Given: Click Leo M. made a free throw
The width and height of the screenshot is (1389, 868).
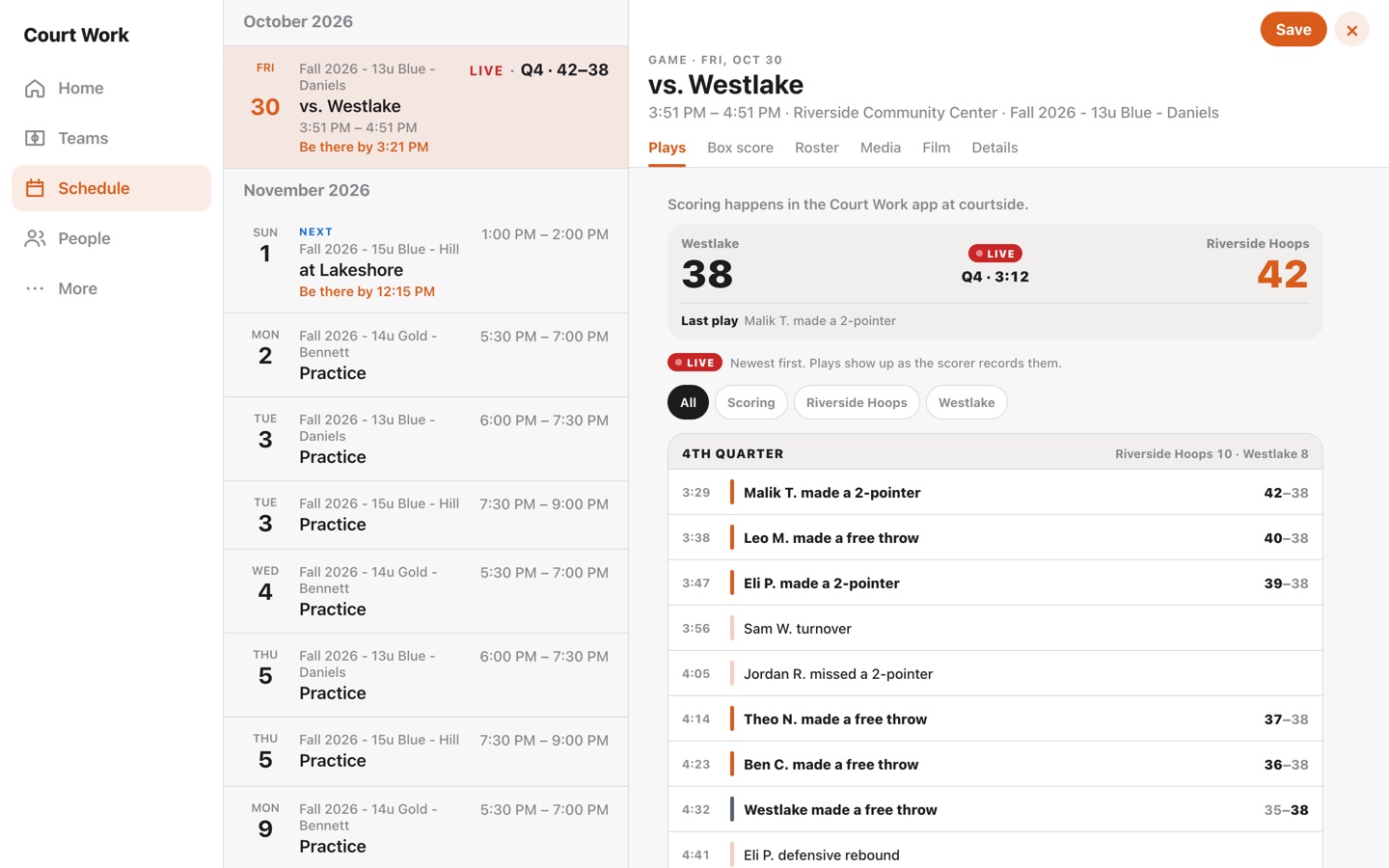Looking at the screenshot, I should coord(994,537).
